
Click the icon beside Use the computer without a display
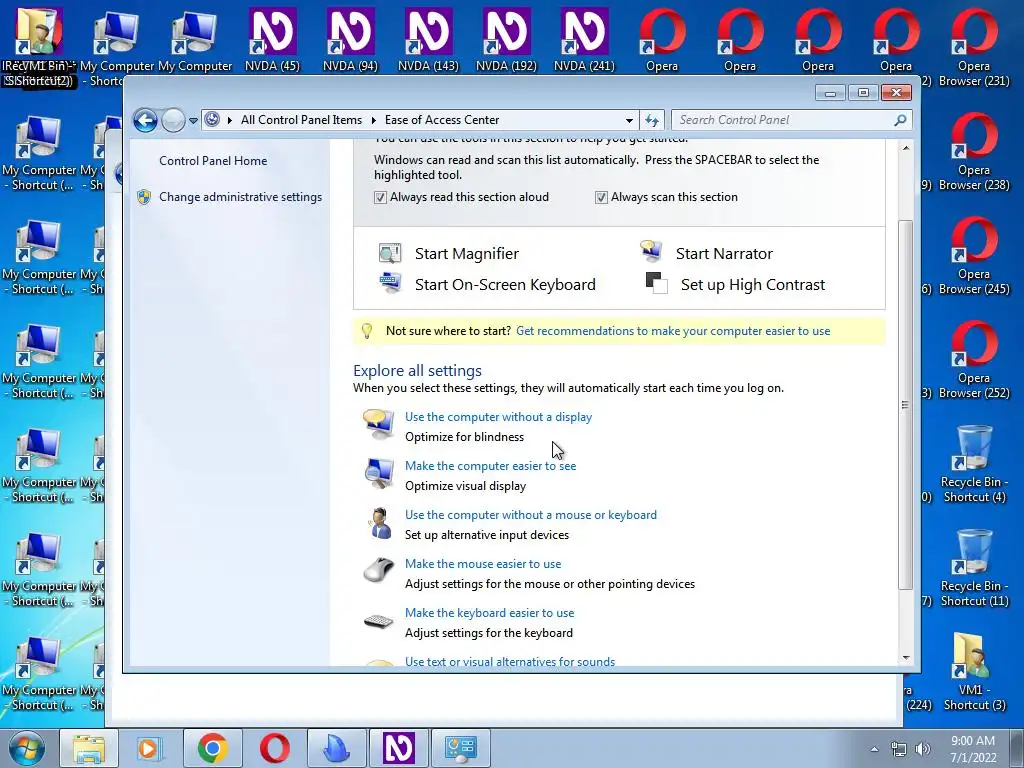point(379,424)
